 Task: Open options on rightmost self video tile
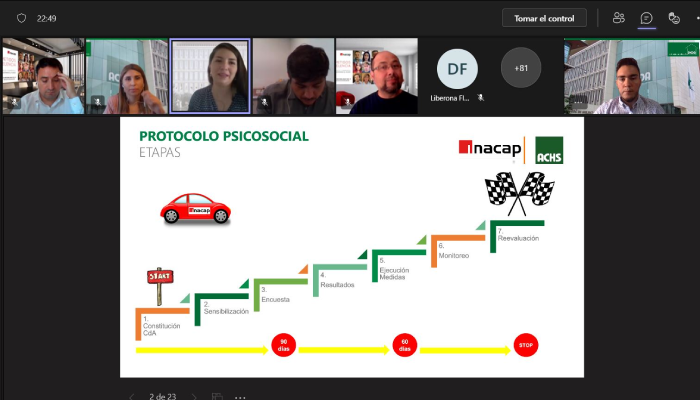pos(577,101)
